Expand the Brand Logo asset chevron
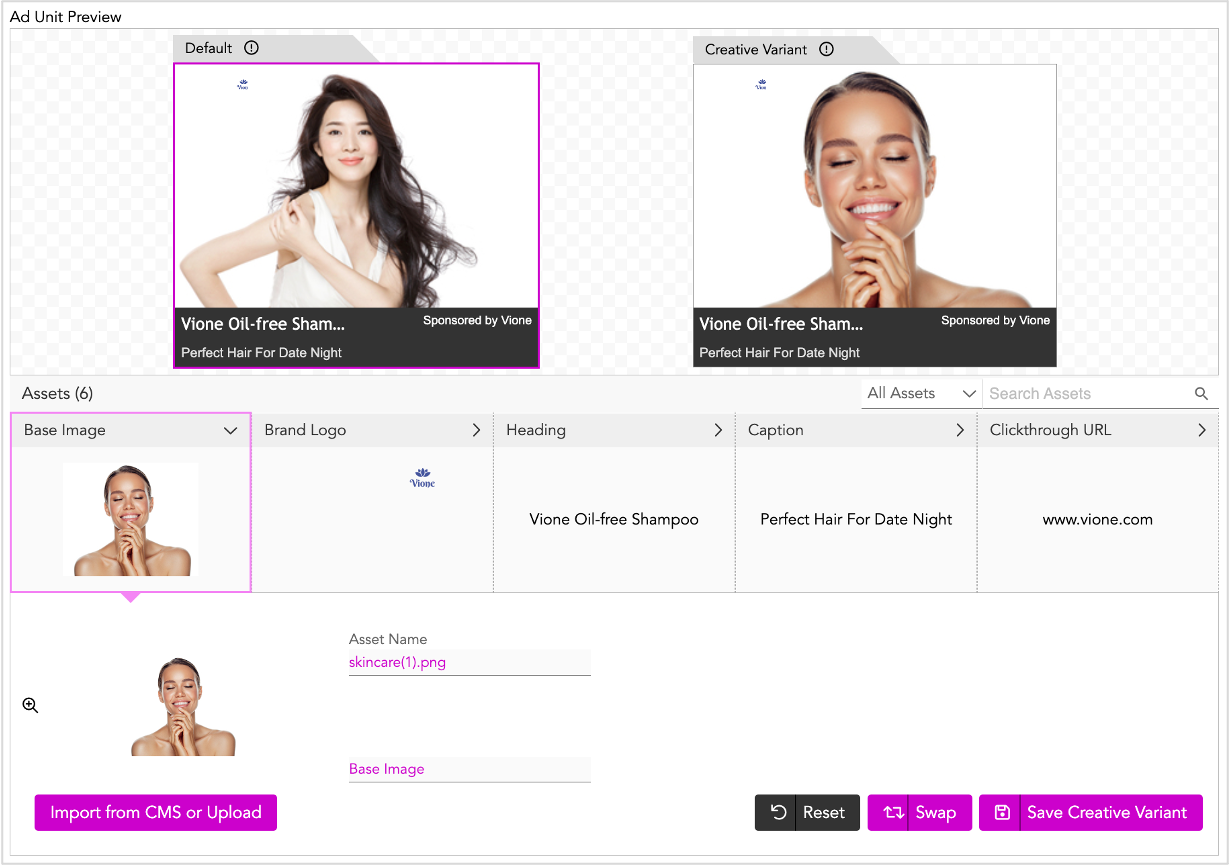Screen dimensions: 1230x866 476,430
